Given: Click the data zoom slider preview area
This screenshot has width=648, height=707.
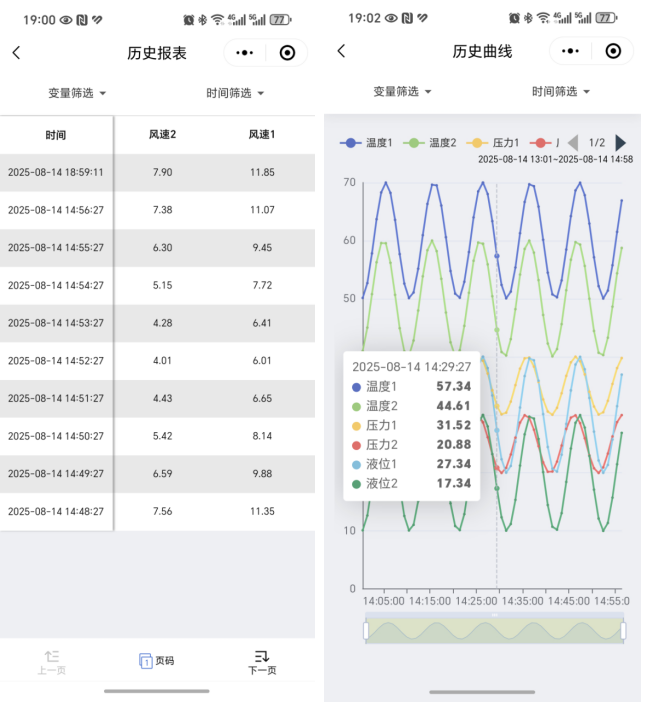Looking at the screenshot, I should click(495, 630).
